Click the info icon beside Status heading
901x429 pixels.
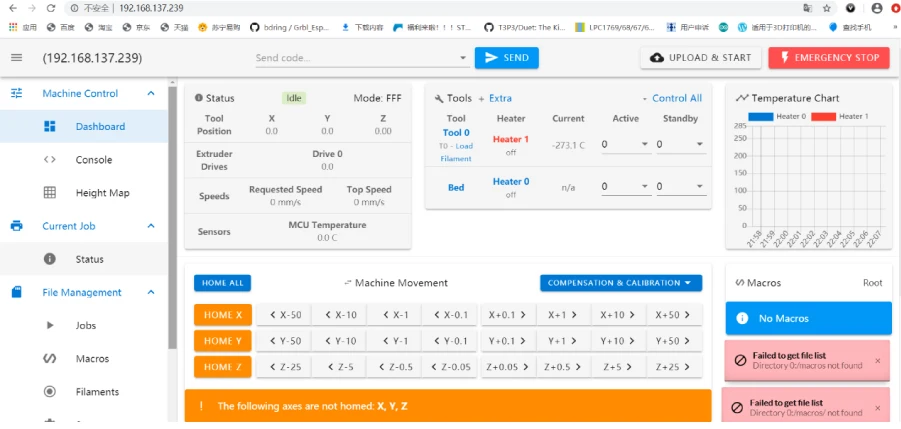(199, 98)
